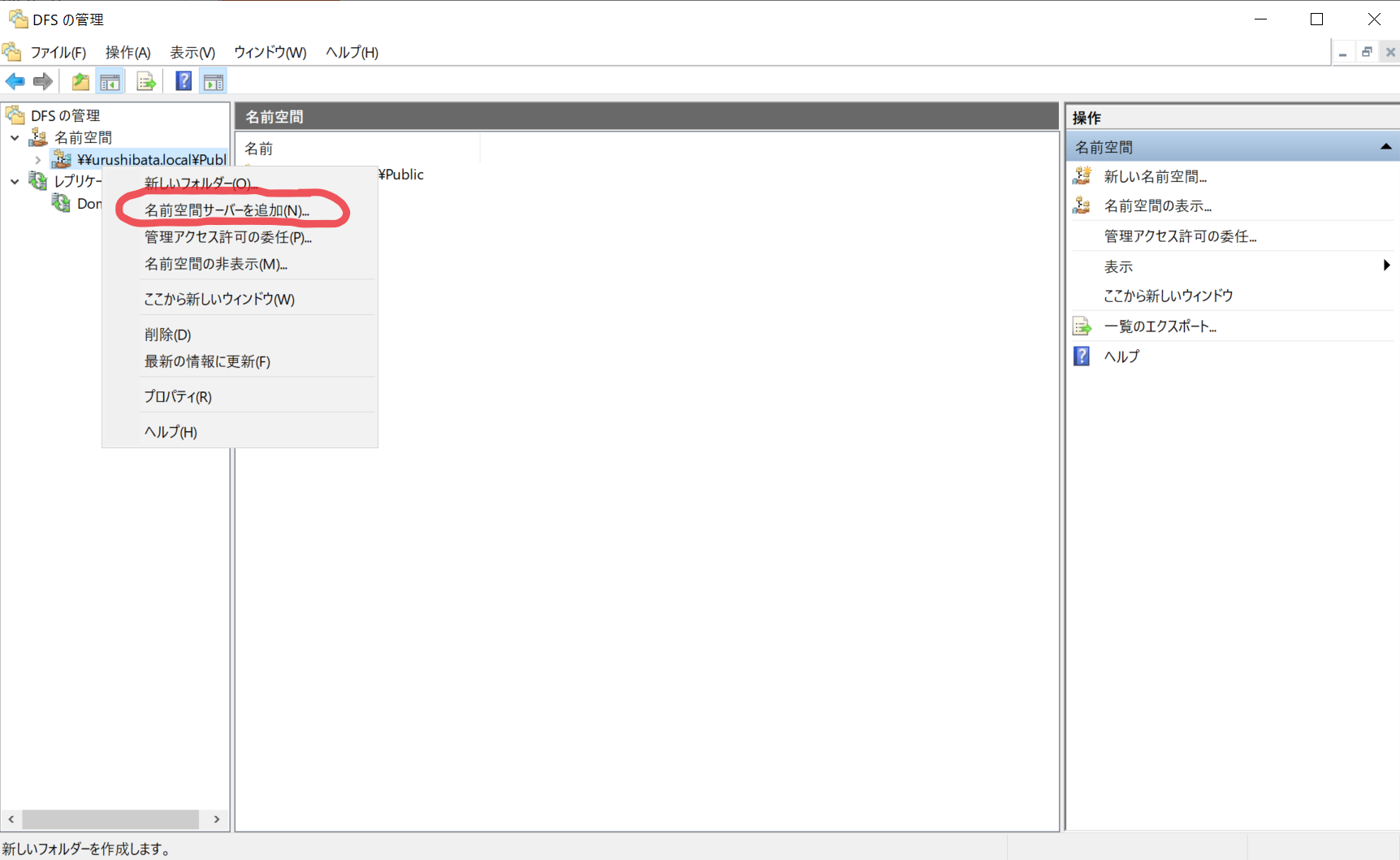The height and width of the screenshot is (860, 1400).
Task: Click 名前空間の表示... action link
Action: [x=1158, y=206]
